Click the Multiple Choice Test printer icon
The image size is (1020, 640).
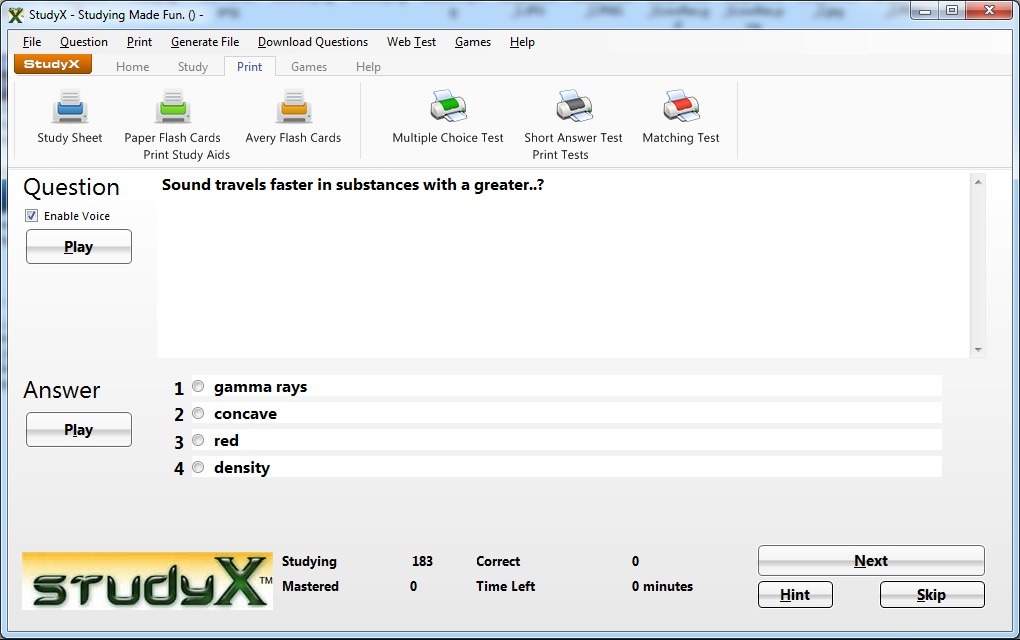coord(448,106)
